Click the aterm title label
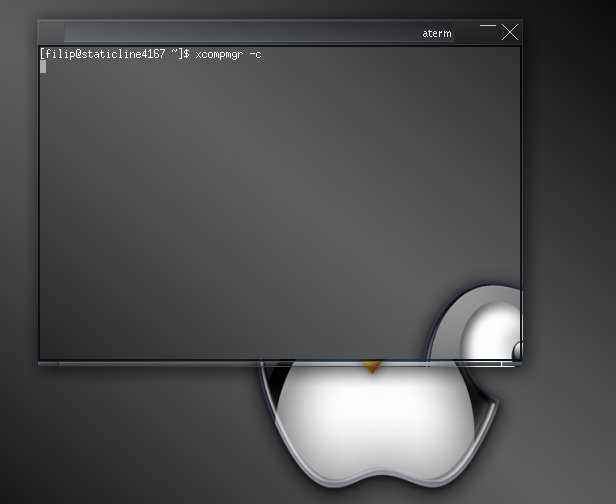The height and width of the screenshot is (504, 616). (x=436, y=34)
